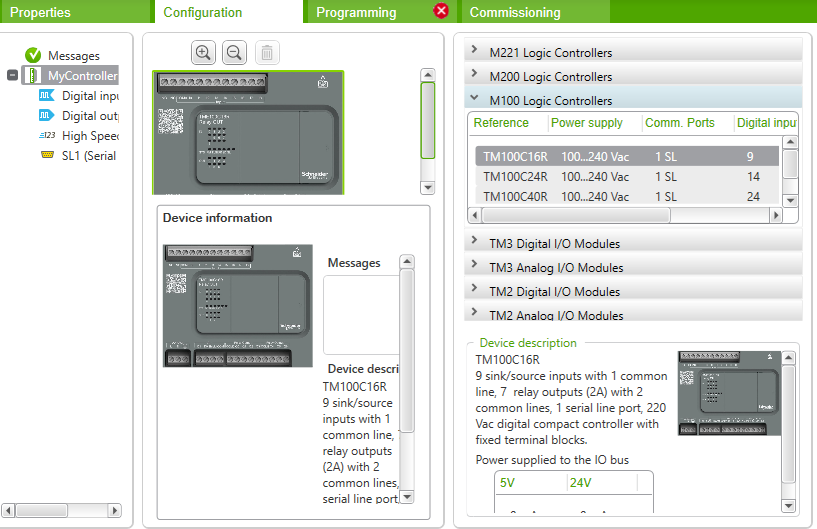Collapse M100 Logic Controllers section
Screen dimensions: 817x529
coord(474,97)
